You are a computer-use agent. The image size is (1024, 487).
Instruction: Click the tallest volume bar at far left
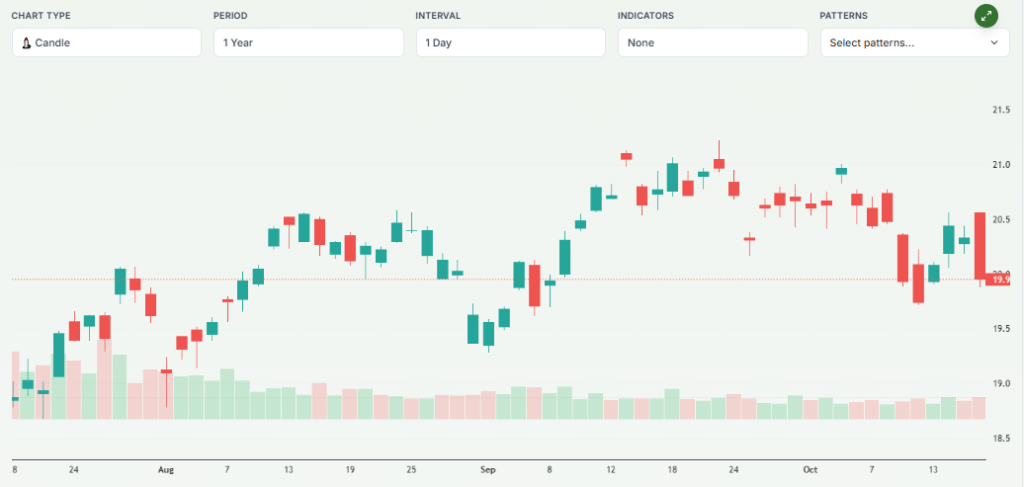15,385
